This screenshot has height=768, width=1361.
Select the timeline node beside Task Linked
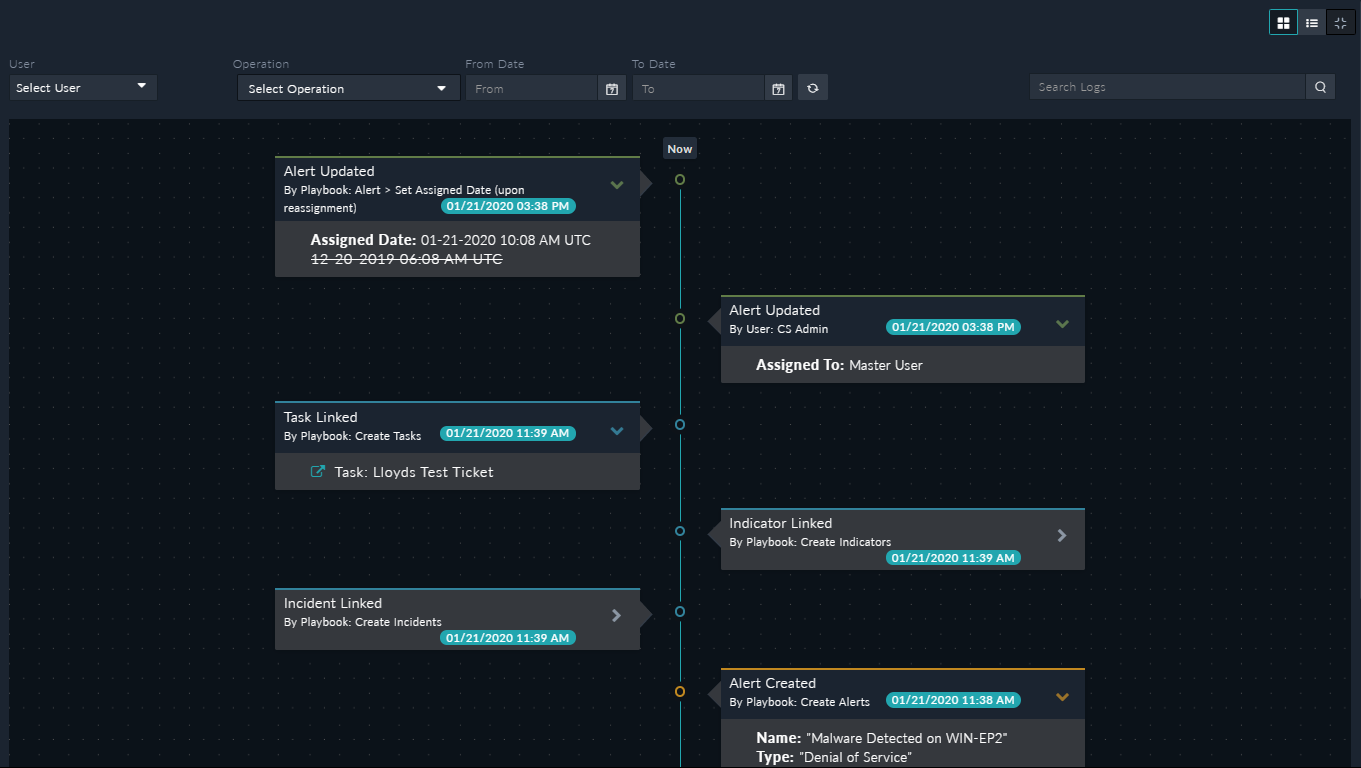(679, 424)
